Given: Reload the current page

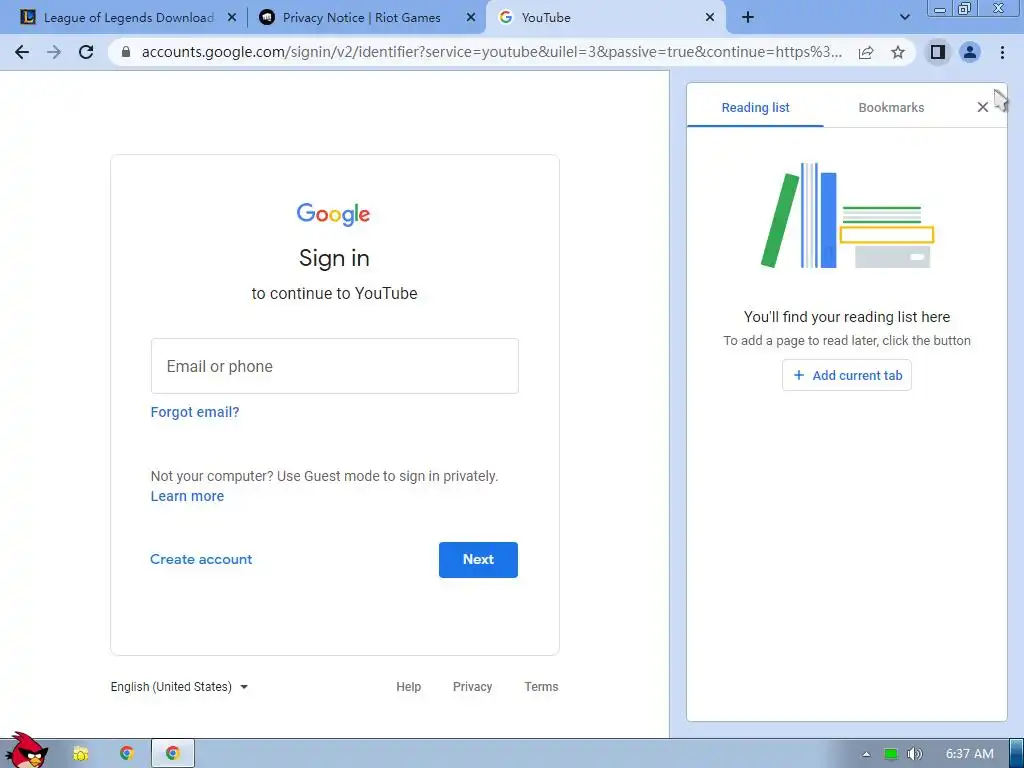Looking at the screenshot, I should tap(86, 52).
